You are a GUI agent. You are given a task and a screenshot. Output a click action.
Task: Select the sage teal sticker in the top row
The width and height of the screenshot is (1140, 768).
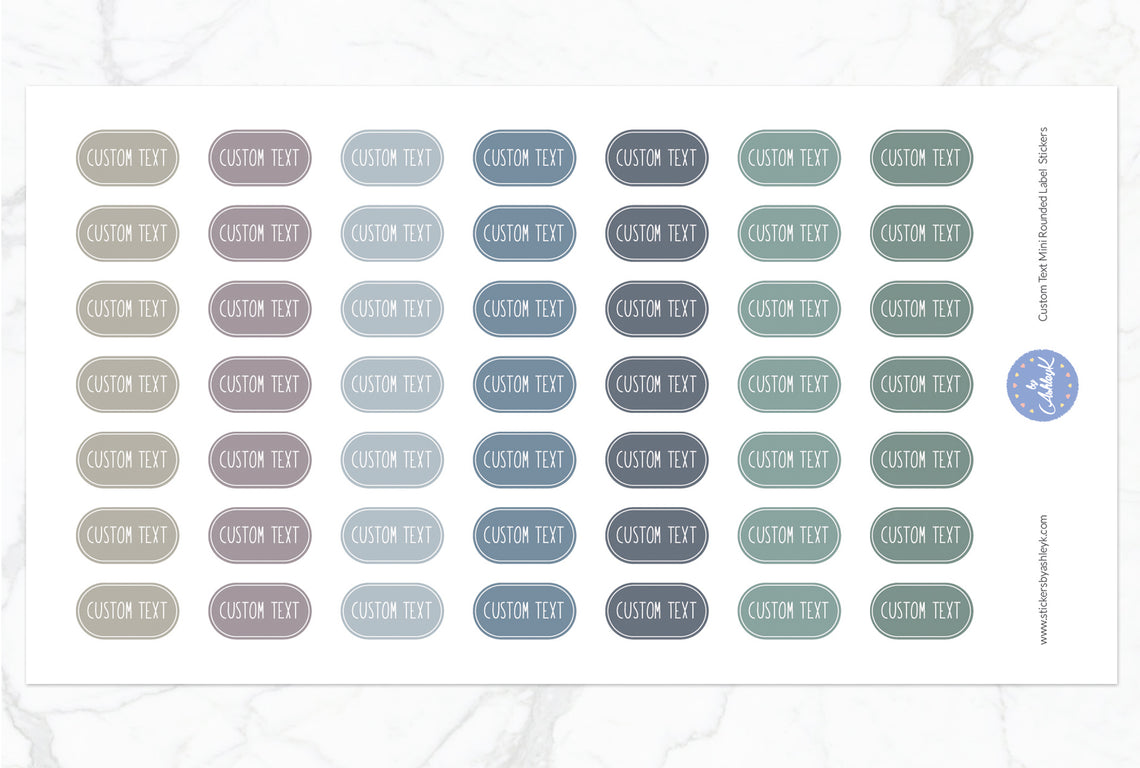click(x=789, y=158)
